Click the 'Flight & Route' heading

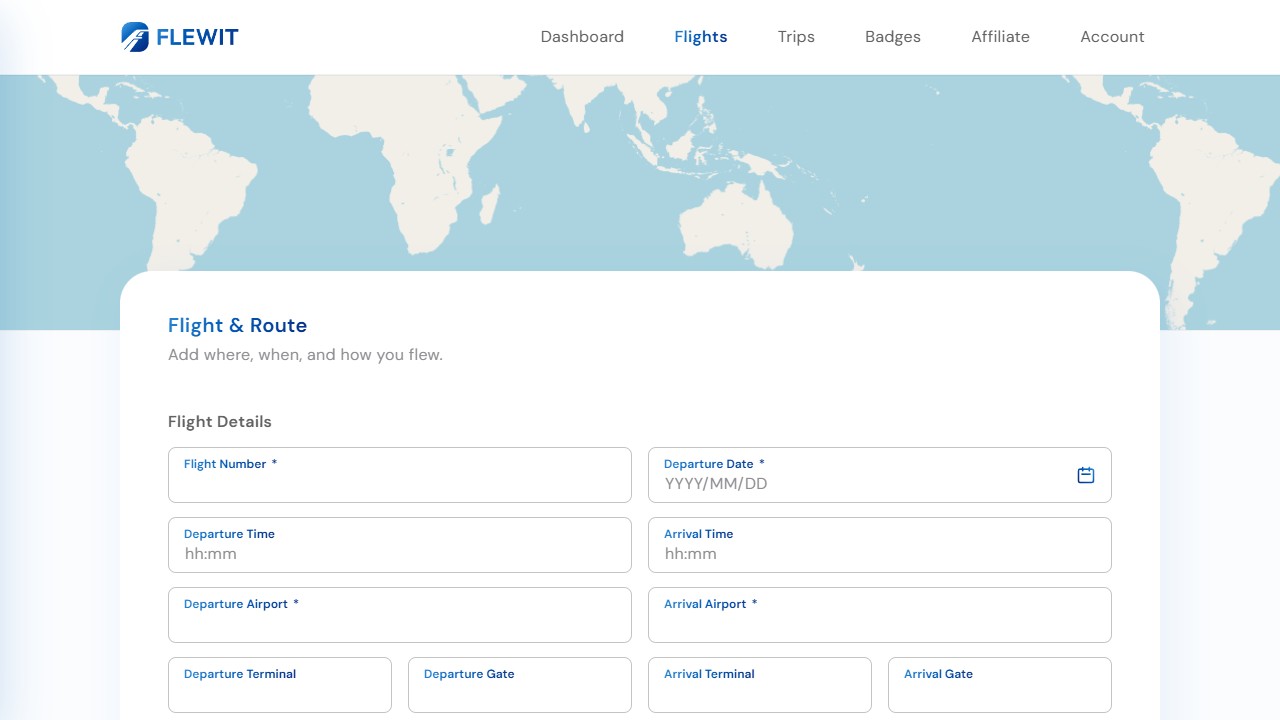pos(237,325)
